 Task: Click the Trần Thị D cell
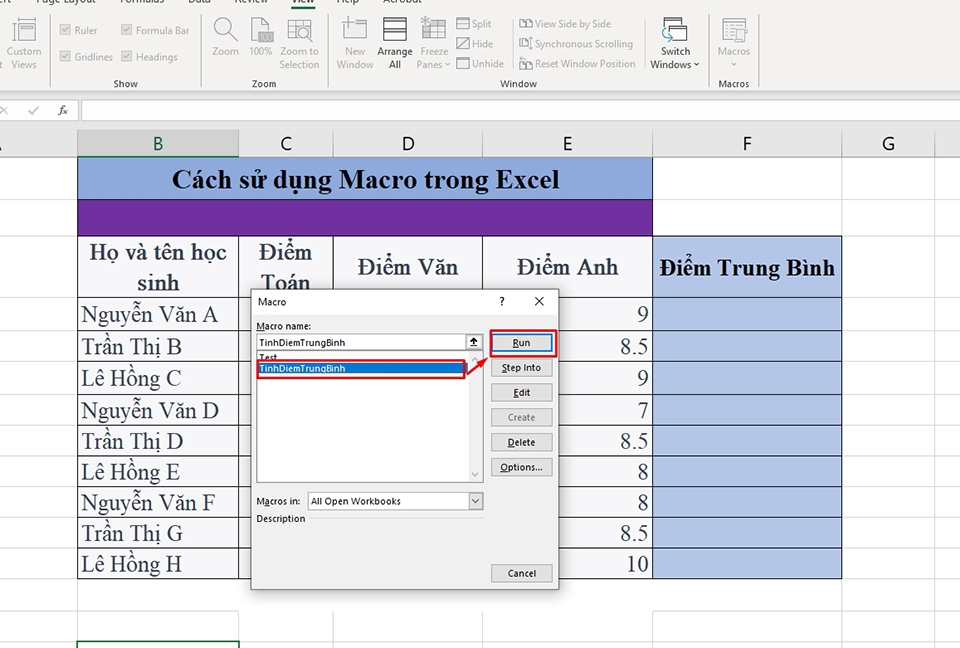(158, 441)
